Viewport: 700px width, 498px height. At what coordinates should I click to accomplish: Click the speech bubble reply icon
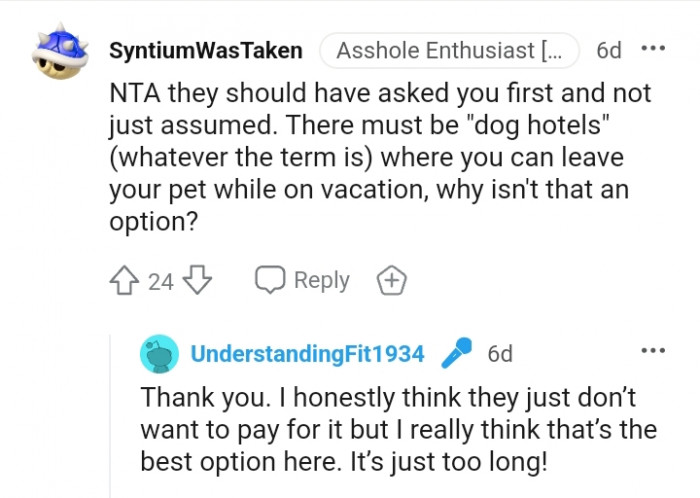coord(270,281)
